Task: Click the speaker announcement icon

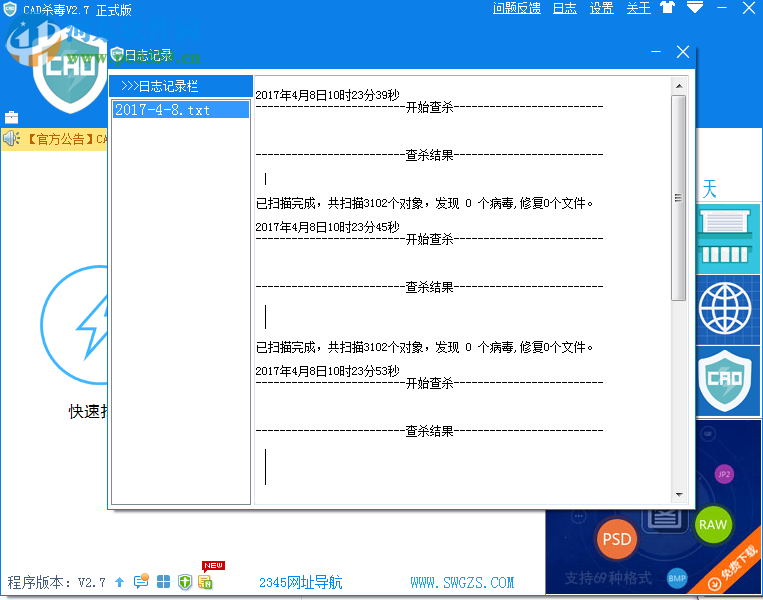Action: point(11,139)
